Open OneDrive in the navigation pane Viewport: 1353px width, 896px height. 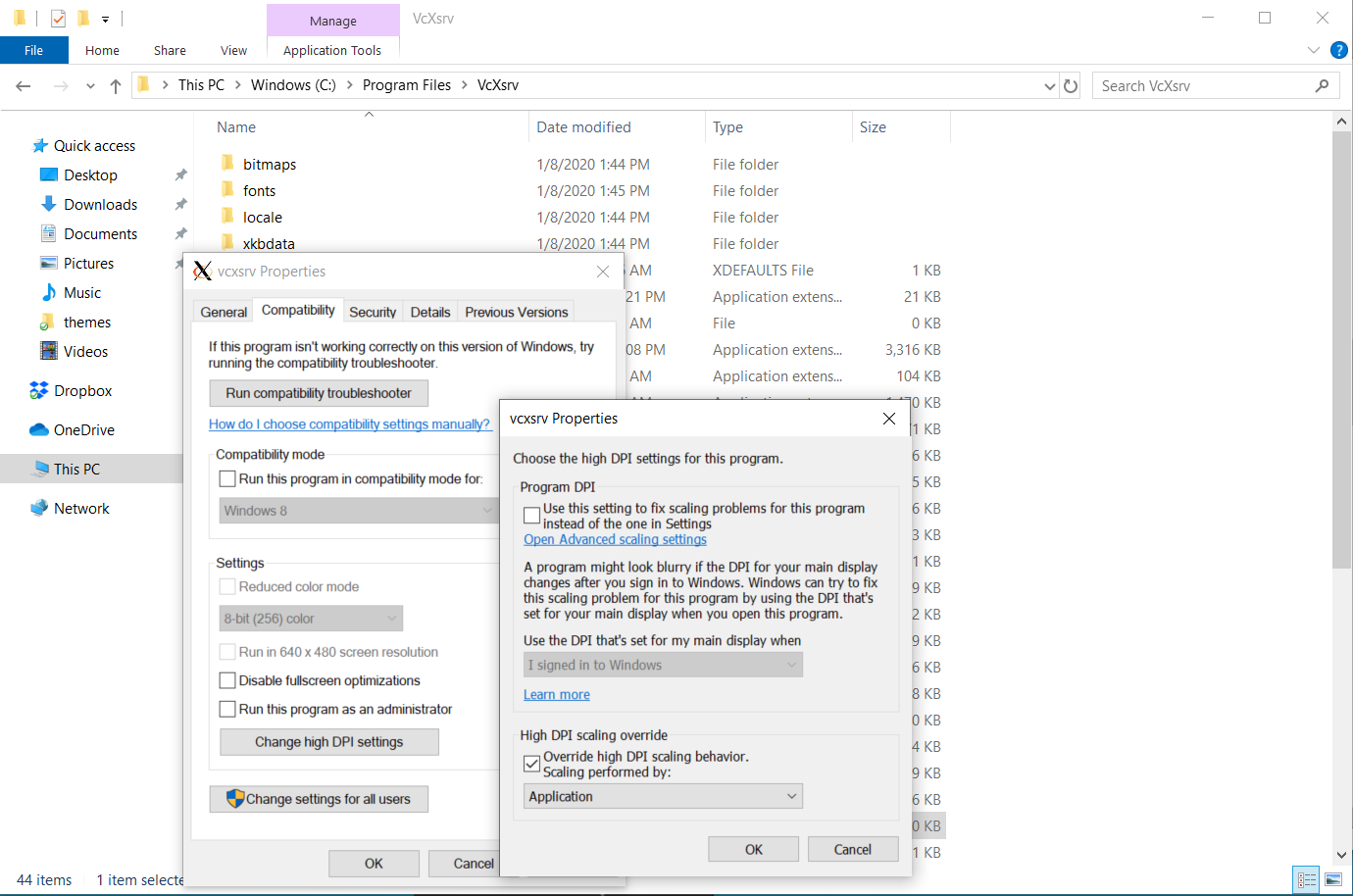coord(83,430)
